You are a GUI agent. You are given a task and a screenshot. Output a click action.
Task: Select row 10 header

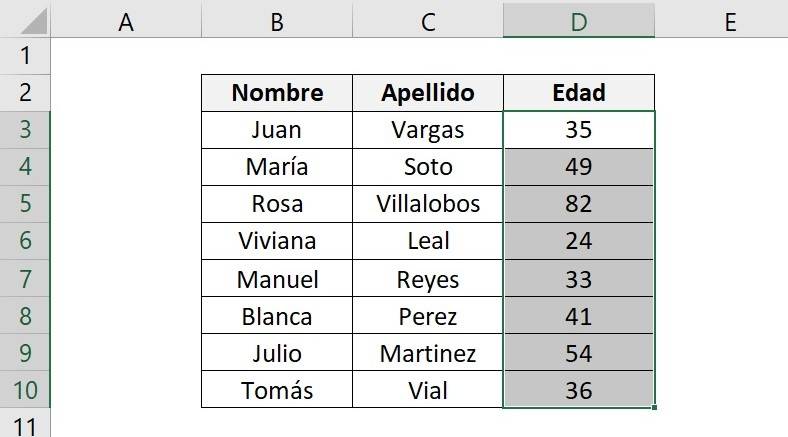click(x=25, y=390)
